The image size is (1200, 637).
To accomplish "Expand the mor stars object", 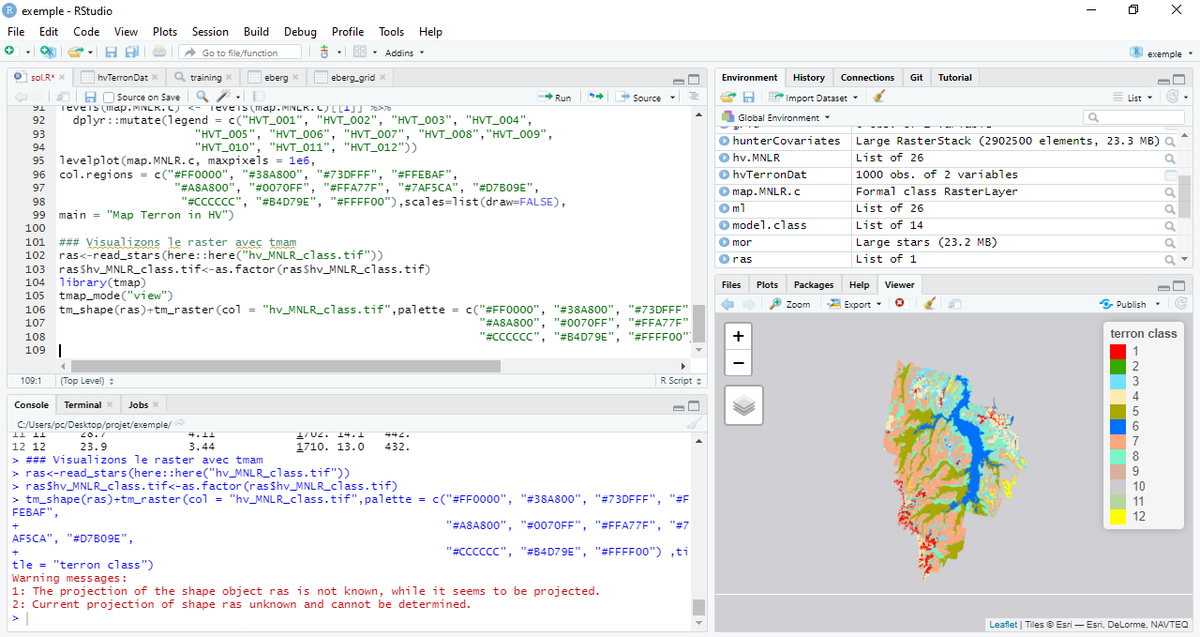I will 725,243.
